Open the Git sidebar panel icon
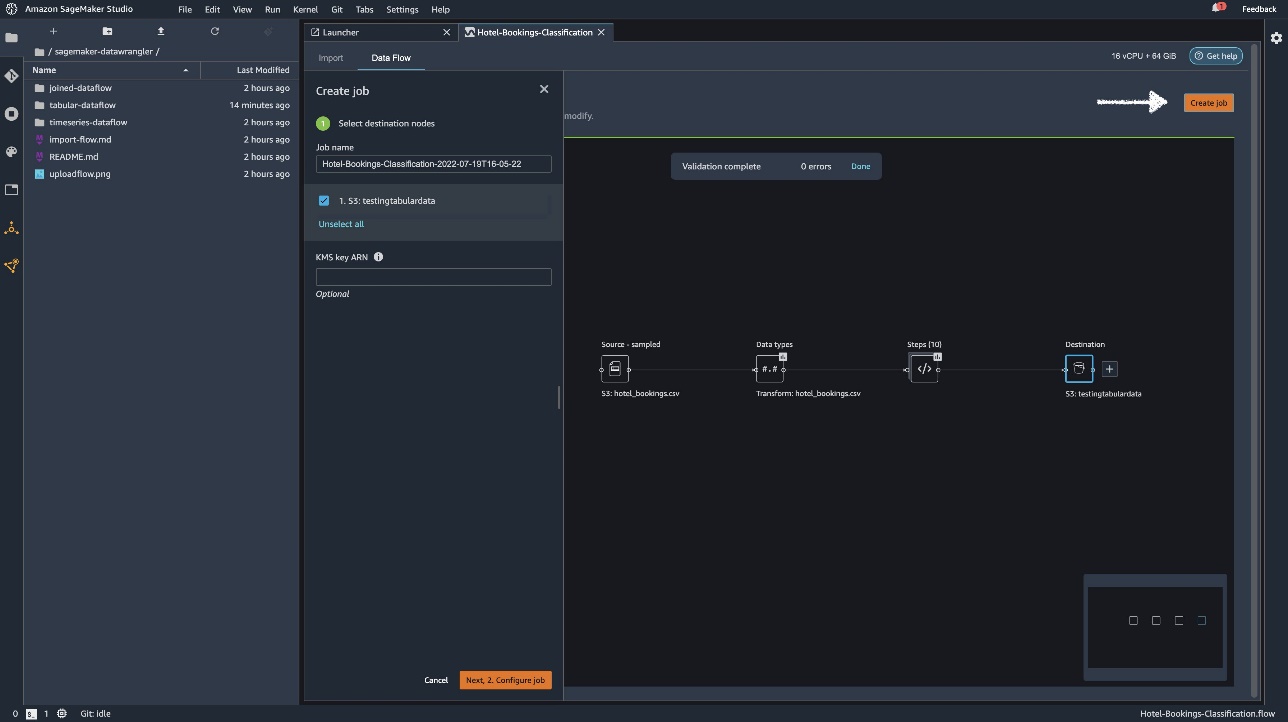 click(11, 76)
